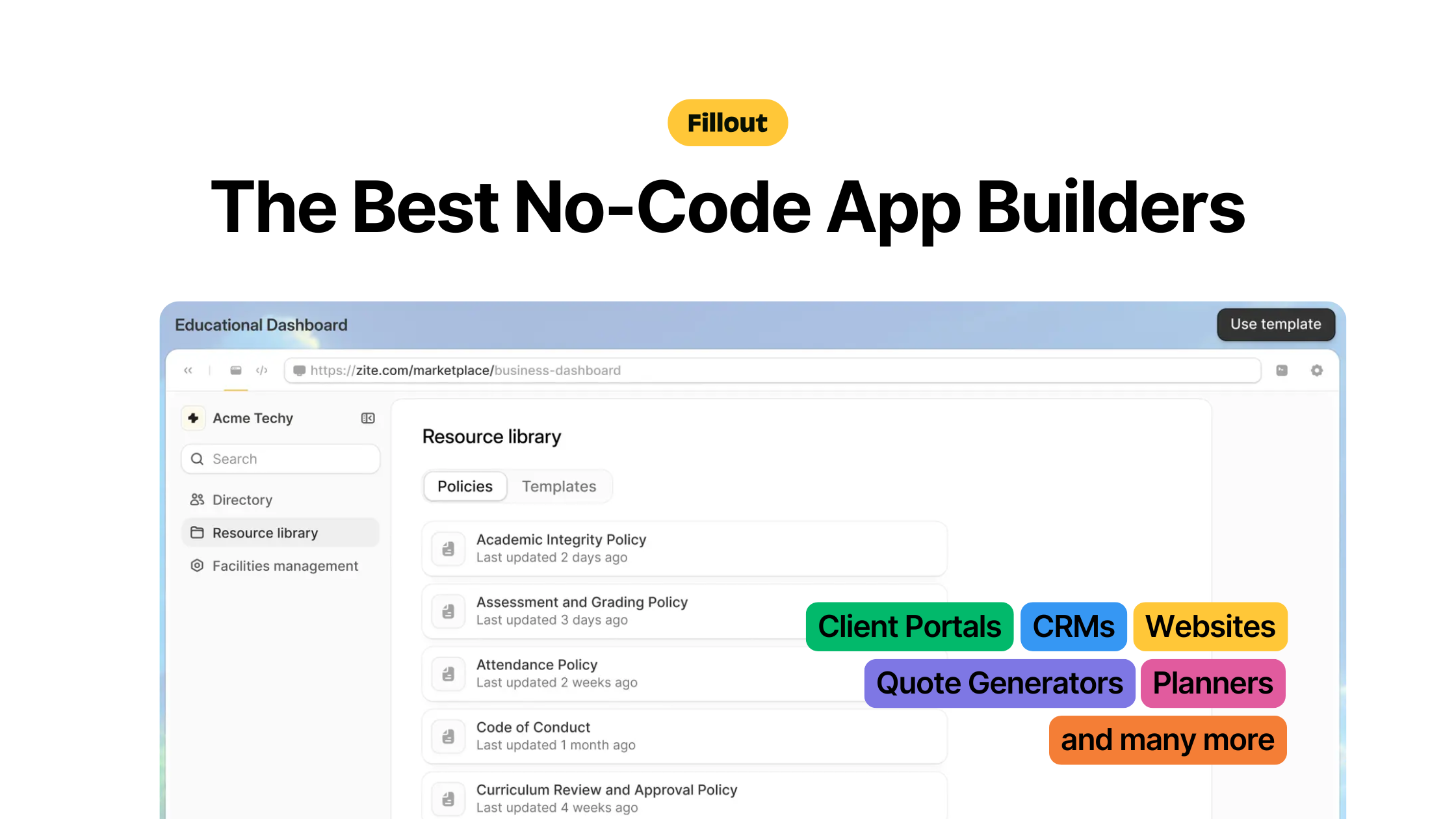The width and height of the screenshot is (1456, 819).
Task: Click the Resource library page heading
Action: (x=491, y=437)
